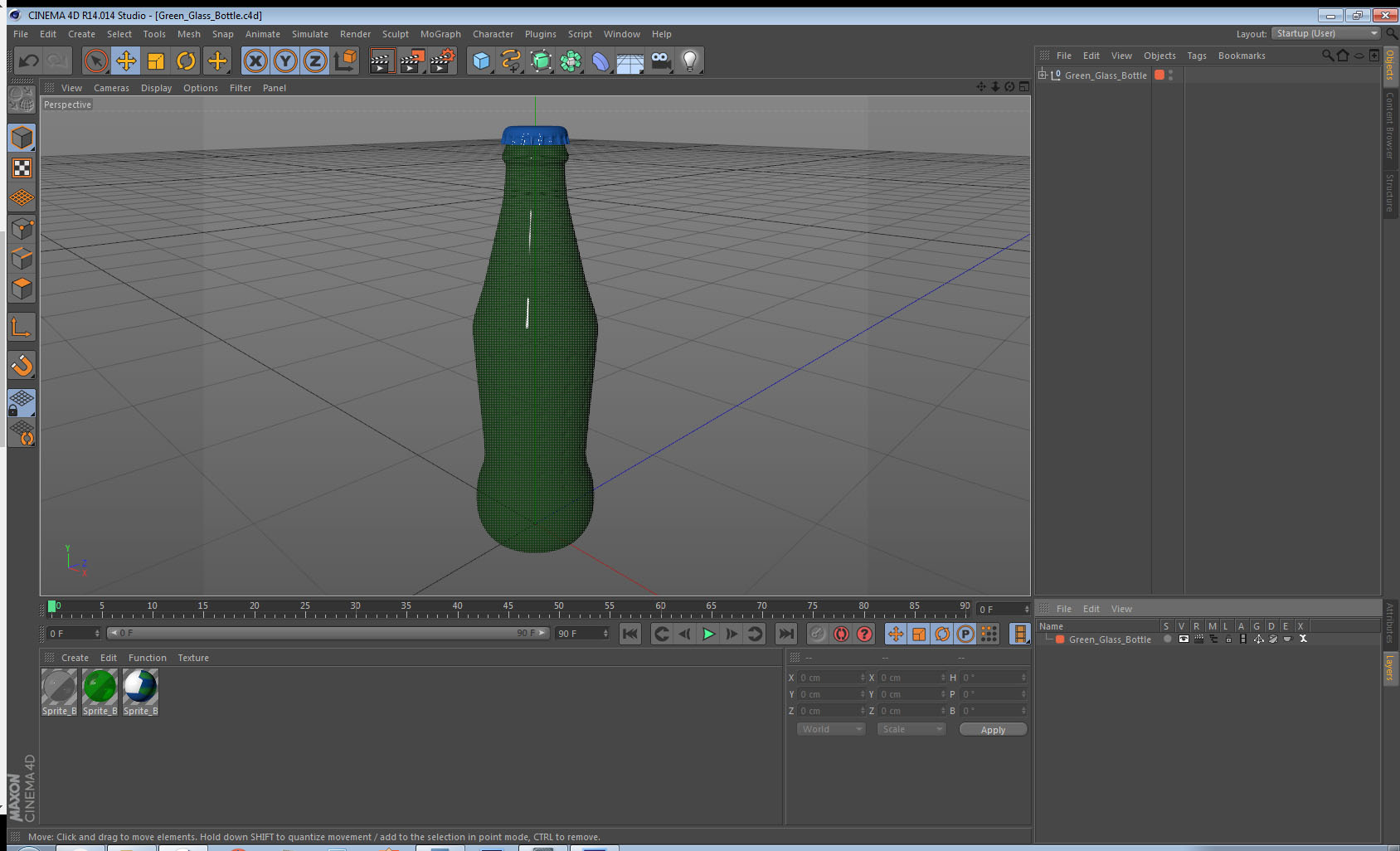Click the spline pen icon
Image resolution: width=1400 pixels, height=851 pixels.
tap(511, 61)
